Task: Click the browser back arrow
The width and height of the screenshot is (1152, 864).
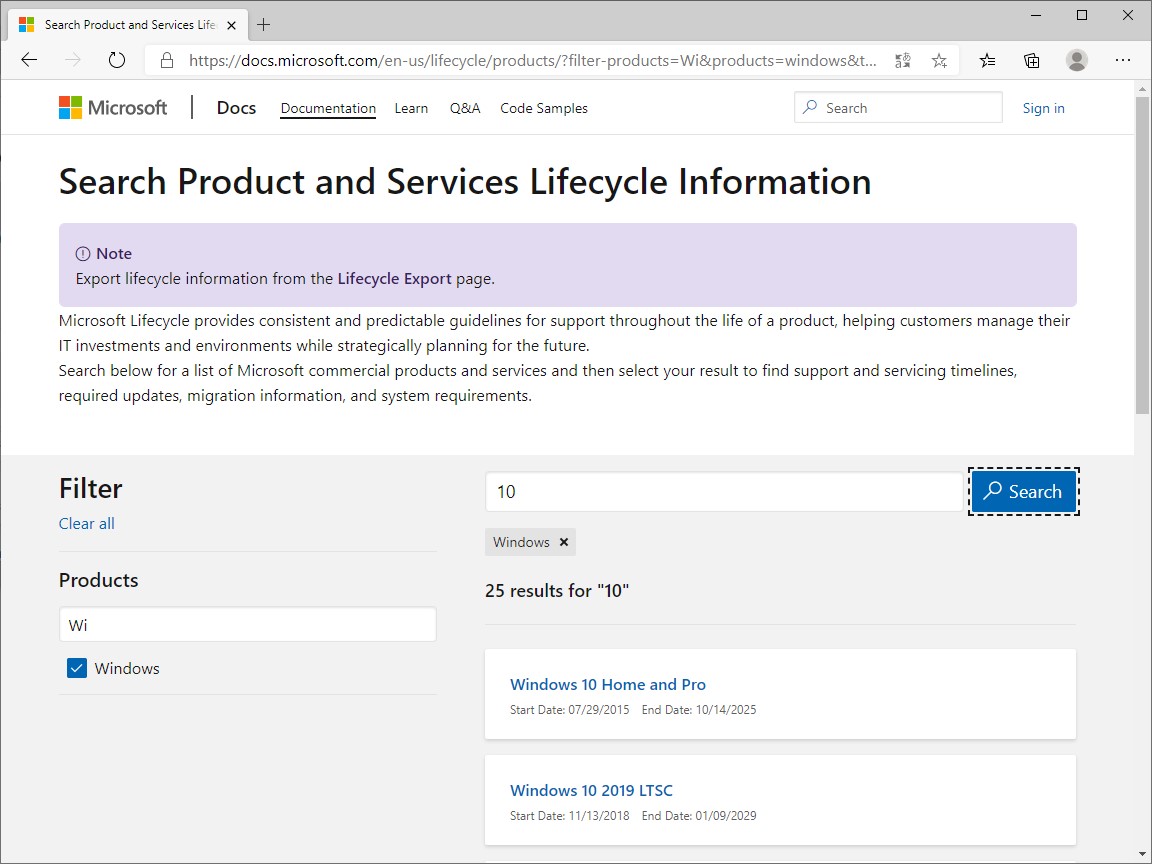Action: click(29, 60)
